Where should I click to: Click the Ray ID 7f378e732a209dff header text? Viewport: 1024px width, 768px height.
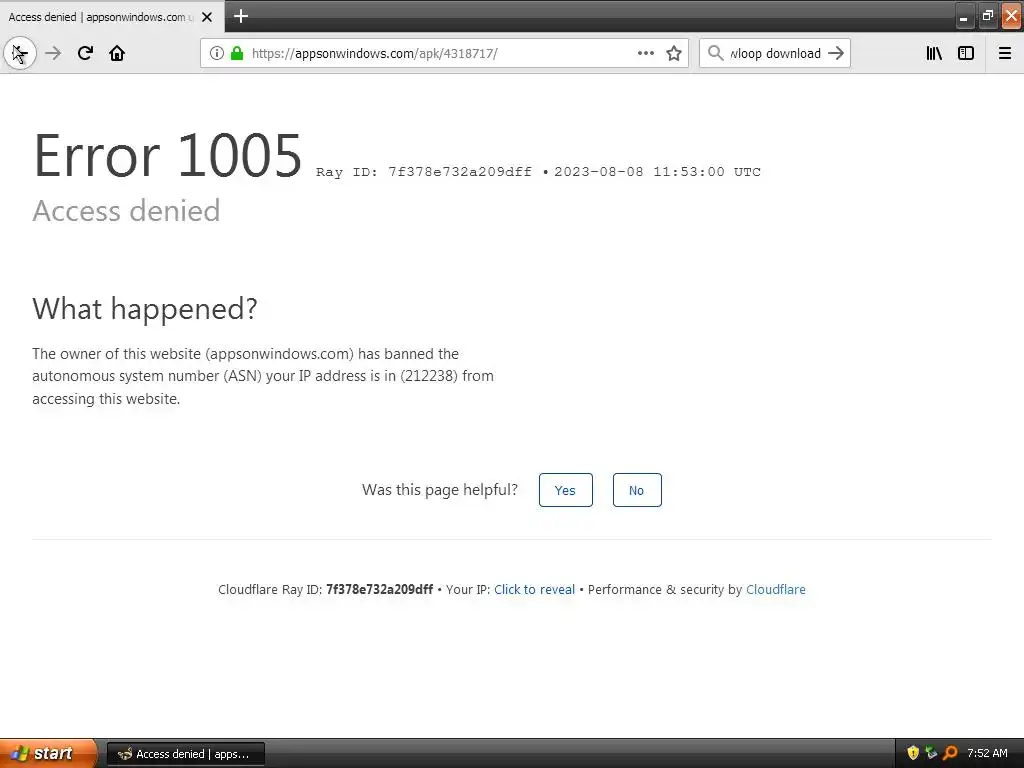(424, 172)
